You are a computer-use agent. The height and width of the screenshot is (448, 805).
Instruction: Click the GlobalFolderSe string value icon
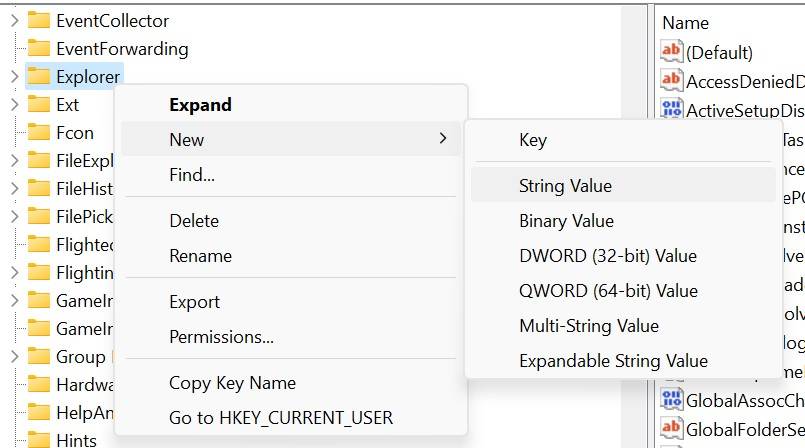tap(672, 428)
